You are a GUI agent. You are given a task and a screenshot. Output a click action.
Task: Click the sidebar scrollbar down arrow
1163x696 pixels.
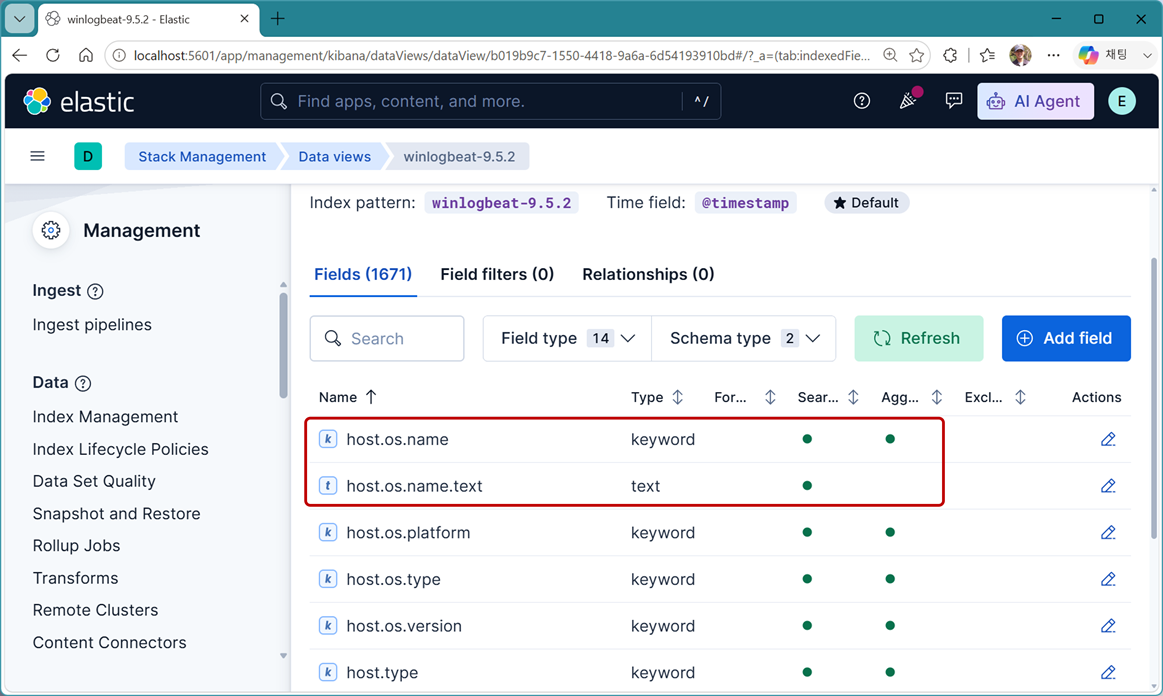(x=283, y=656)
